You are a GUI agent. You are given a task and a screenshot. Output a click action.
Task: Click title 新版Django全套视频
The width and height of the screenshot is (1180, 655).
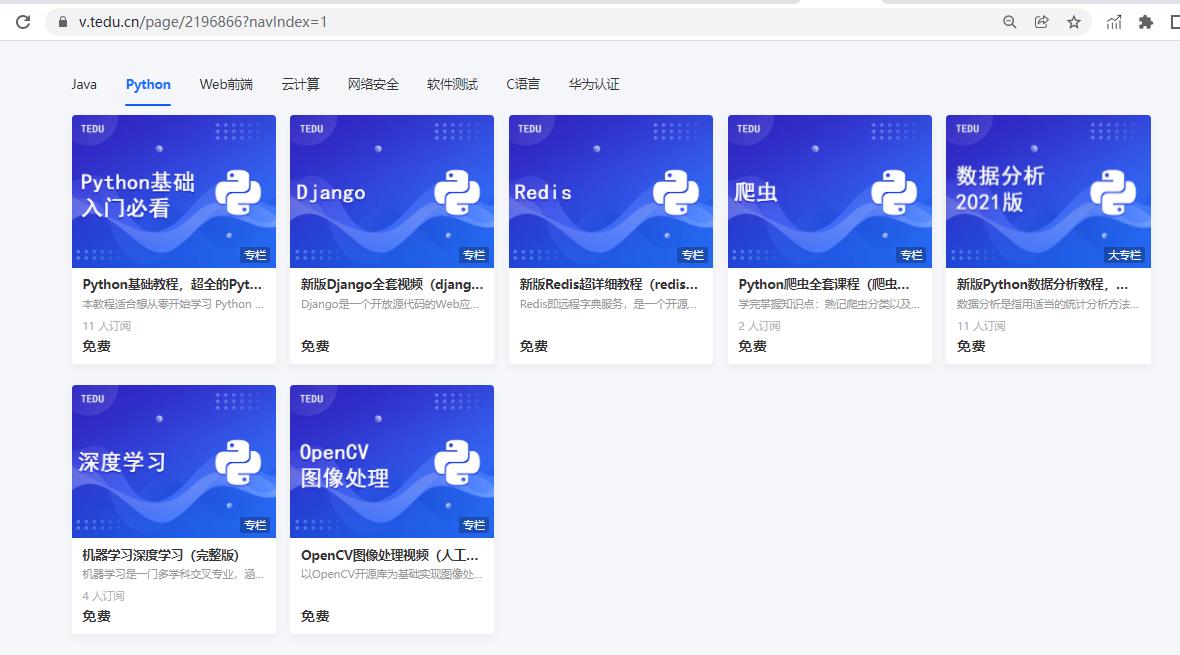pyautogui.click(x=392, y=285)
